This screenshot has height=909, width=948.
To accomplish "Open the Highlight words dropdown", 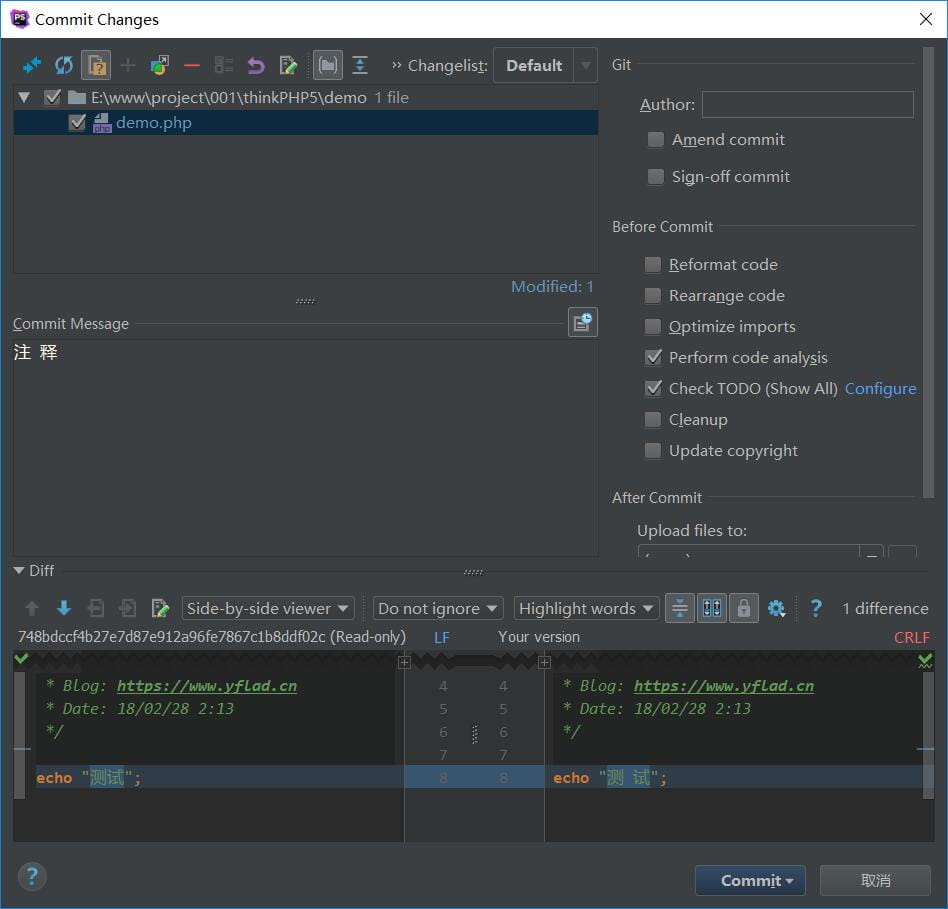I will [586, 608].
